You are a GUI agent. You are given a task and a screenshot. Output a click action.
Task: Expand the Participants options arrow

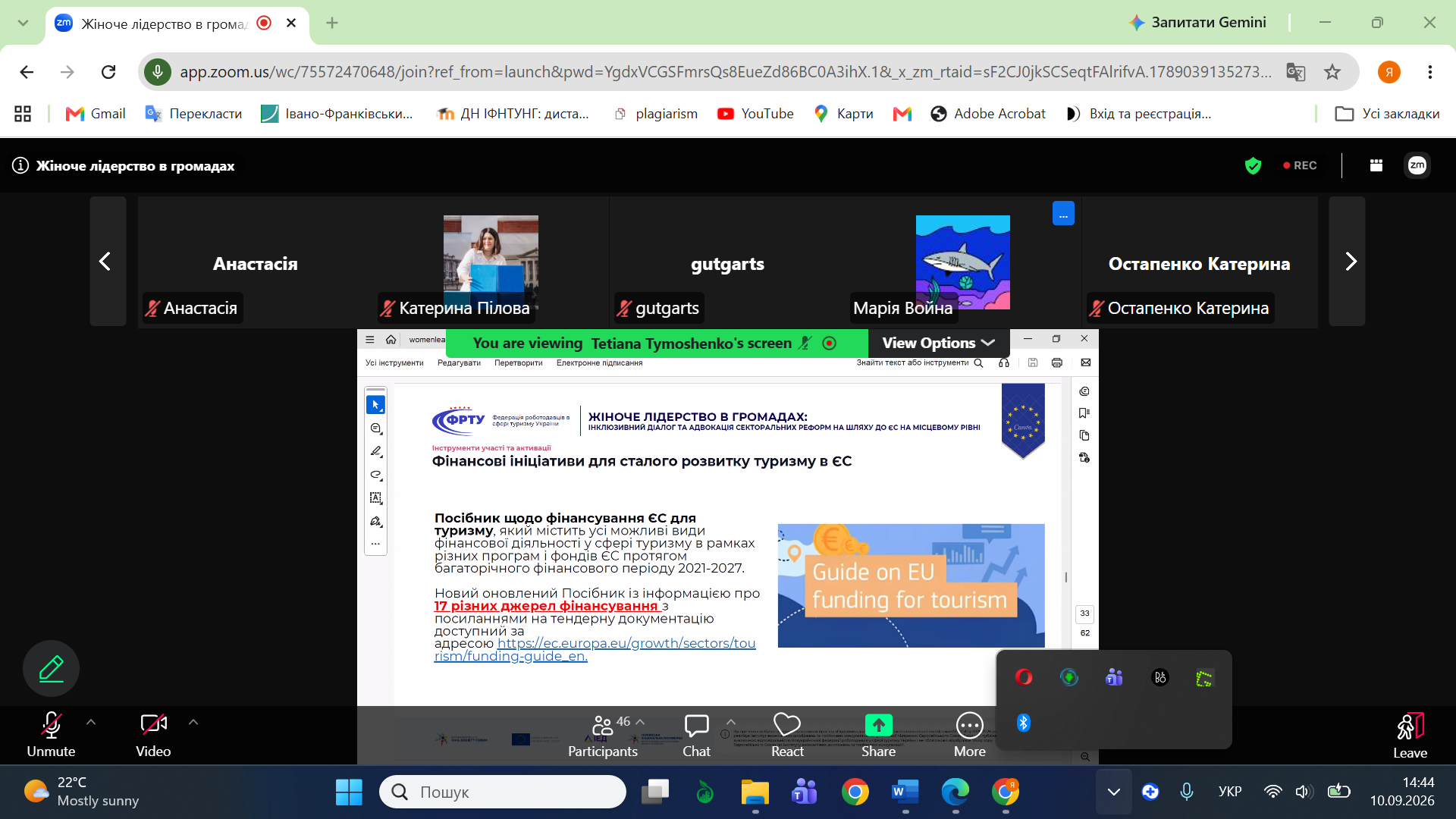point(640,722)
